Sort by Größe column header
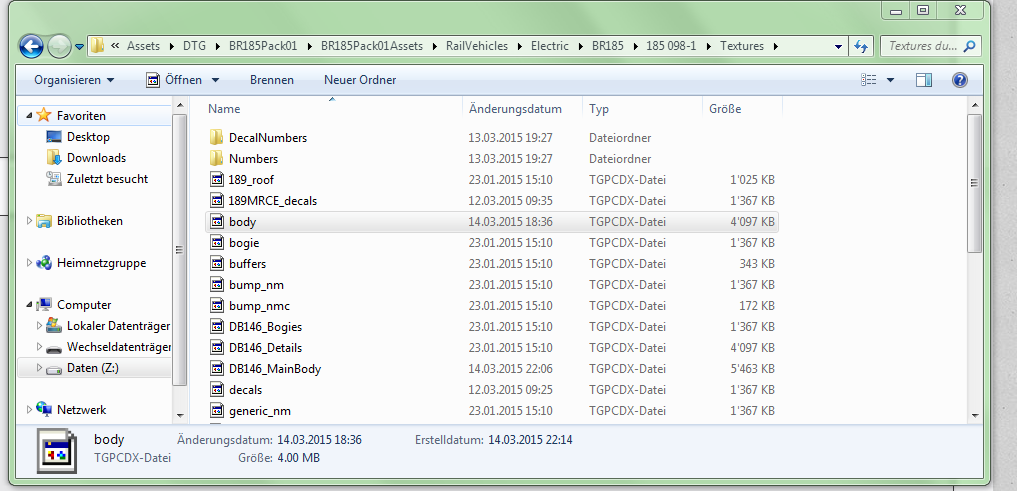 click(x=724, y=109)
